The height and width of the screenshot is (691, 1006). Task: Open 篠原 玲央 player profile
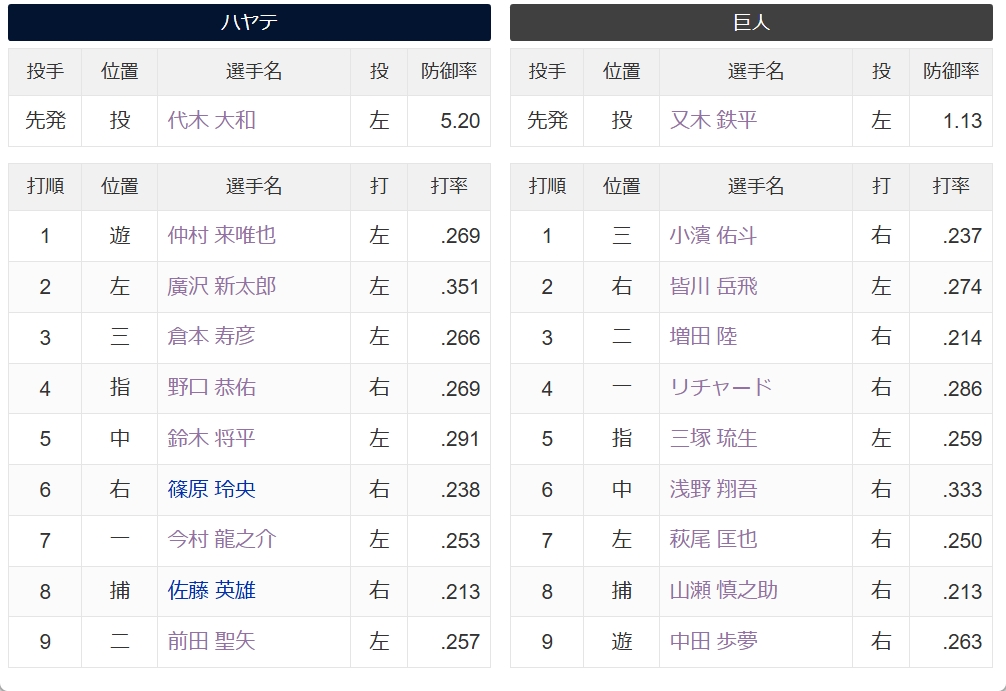212,490
